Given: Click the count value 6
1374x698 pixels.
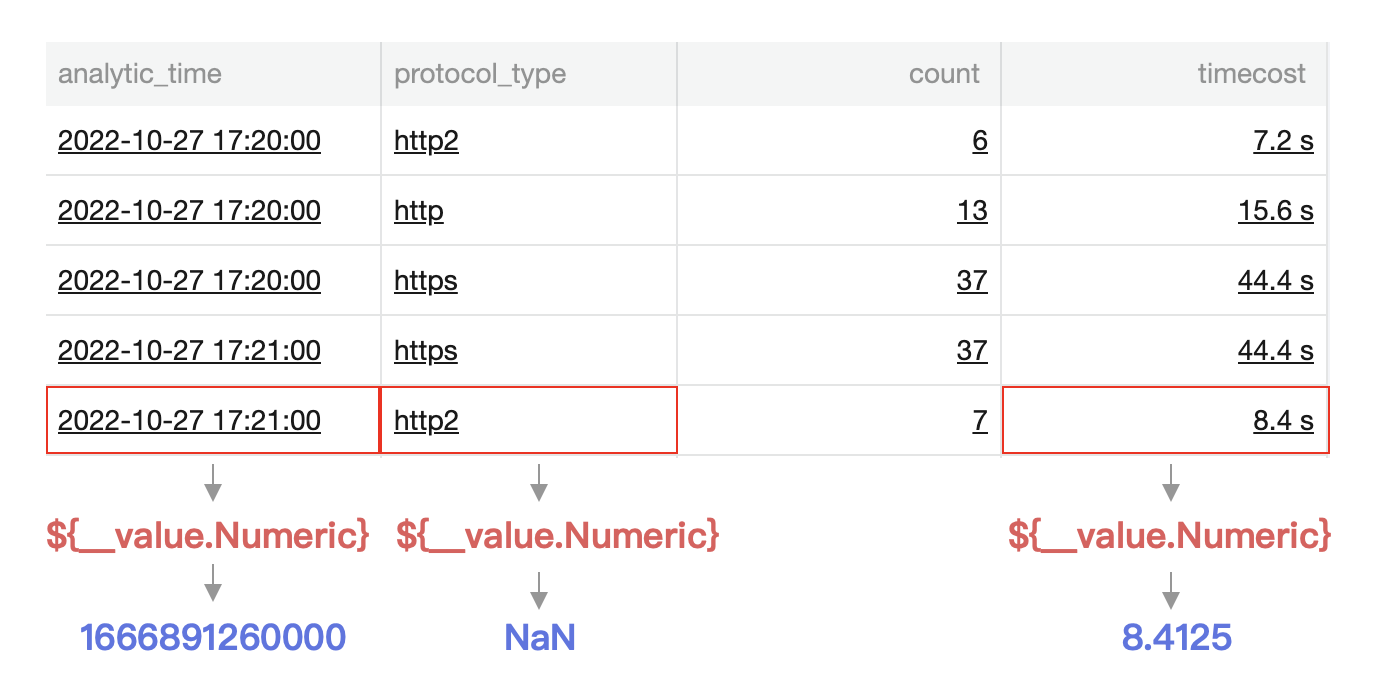Looking at the screenshot, I should (979, 141).
